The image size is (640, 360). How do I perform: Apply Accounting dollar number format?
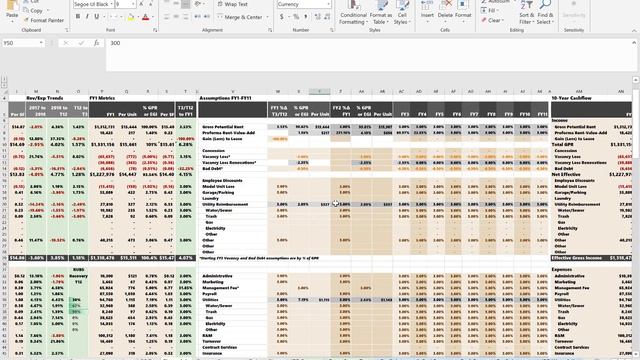282,17
